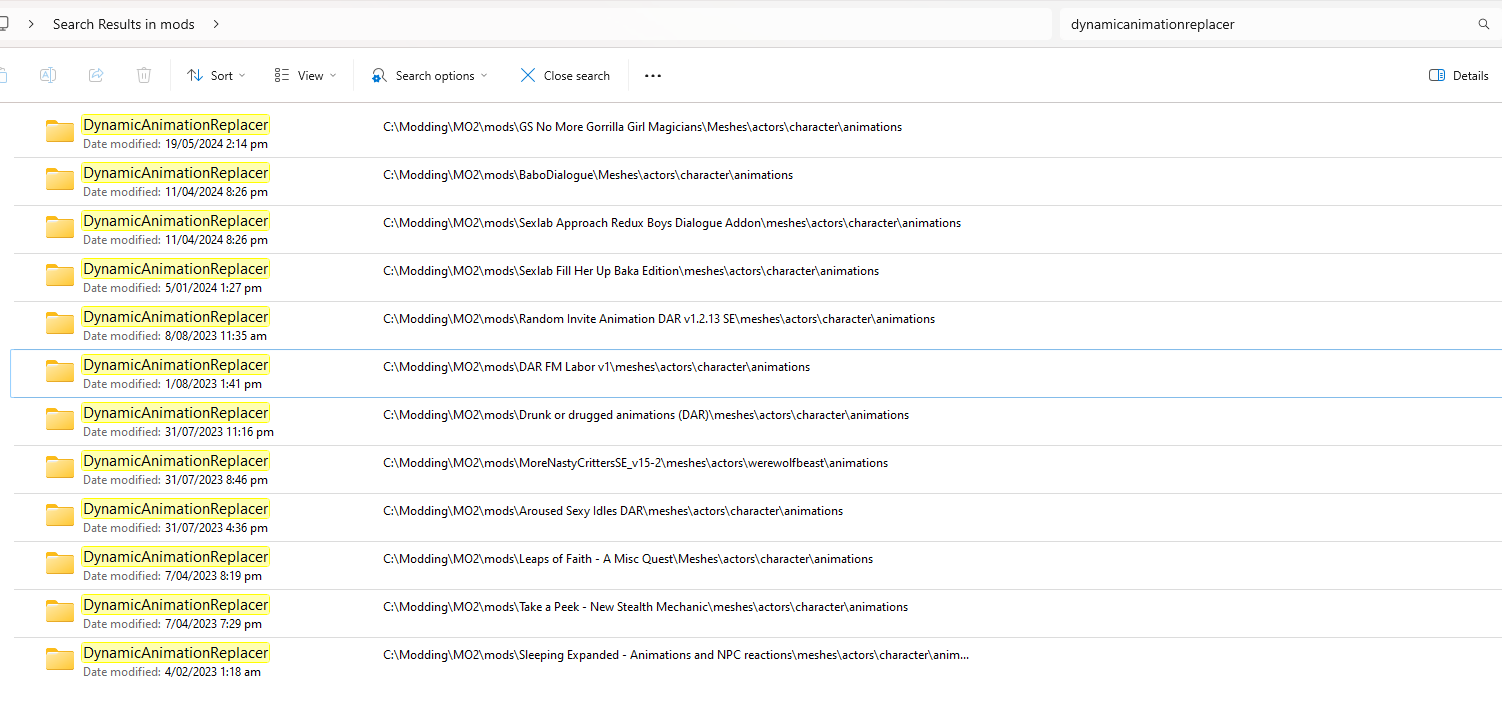Viewport: 1502px width, 708px height.
Task: Click path for BaboDialogue mod
Action: click(x=588, y=175)
